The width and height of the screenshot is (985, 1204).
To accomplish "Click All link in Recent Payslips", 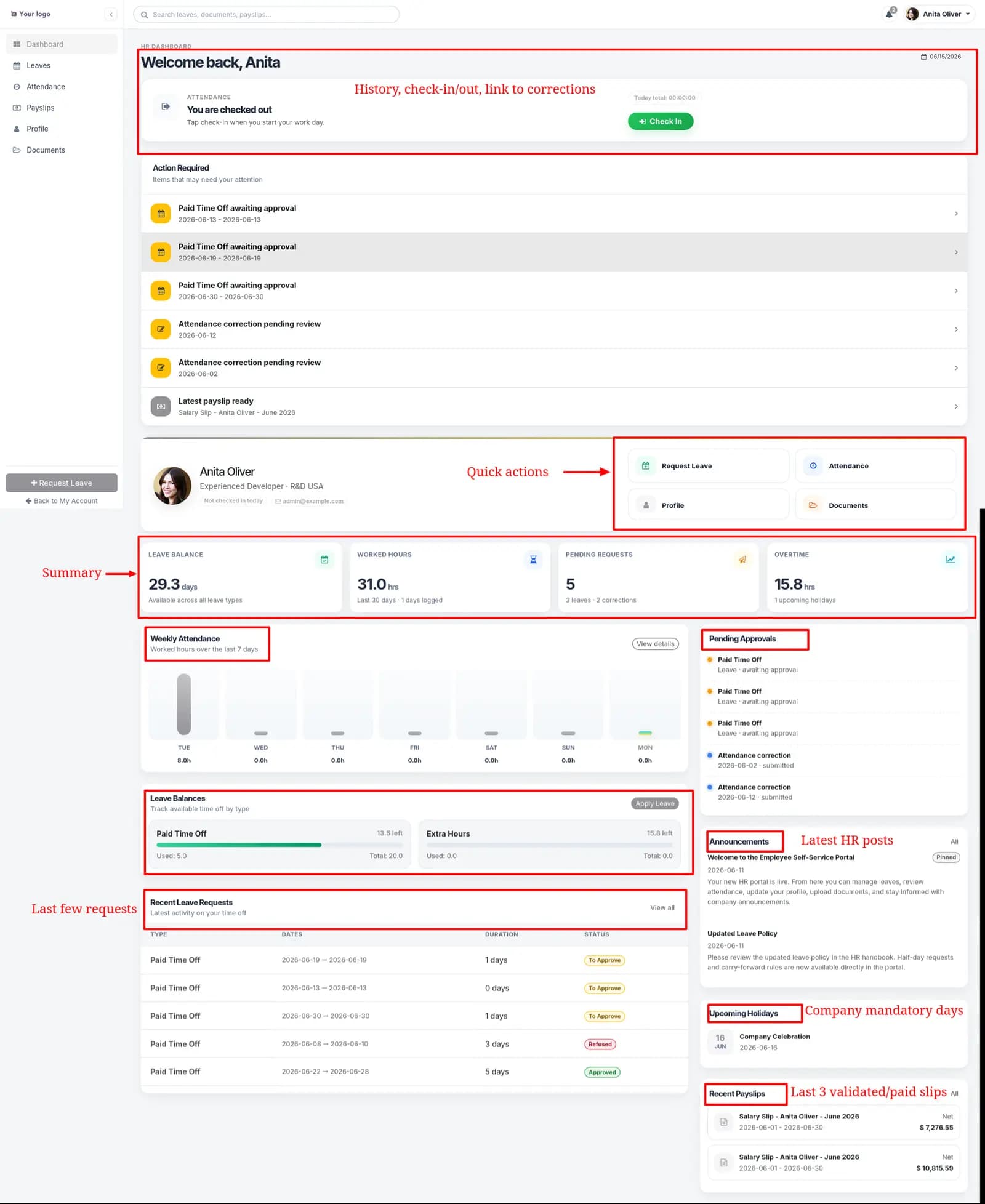I will pyautogui.click(x=954, y=1094).
